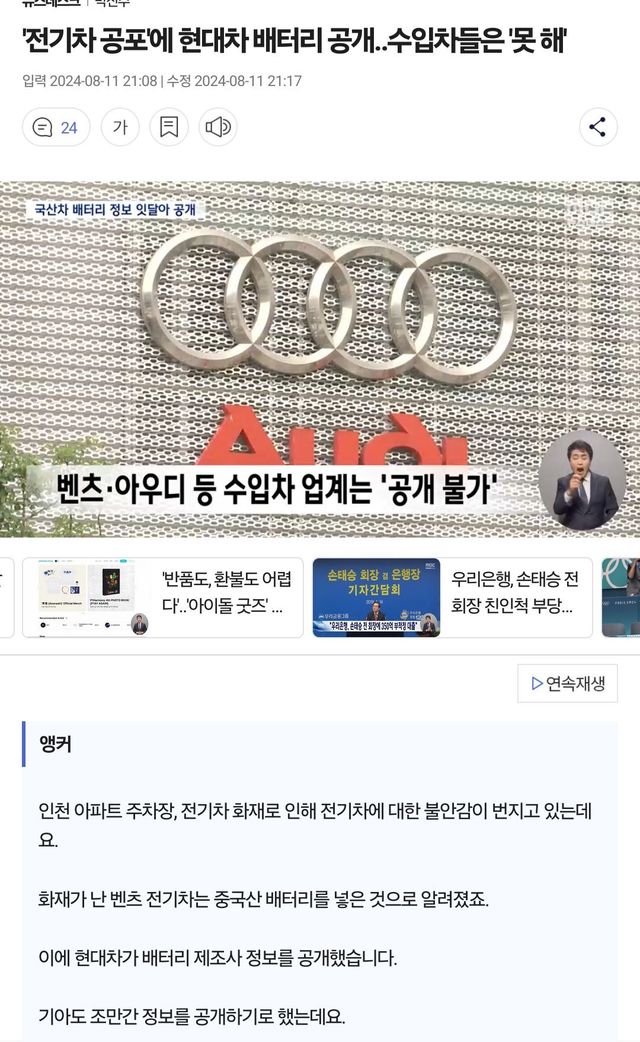
Task: Open the '우리은행, 손태승 전 회장' headline link
Action: [515, 592]
